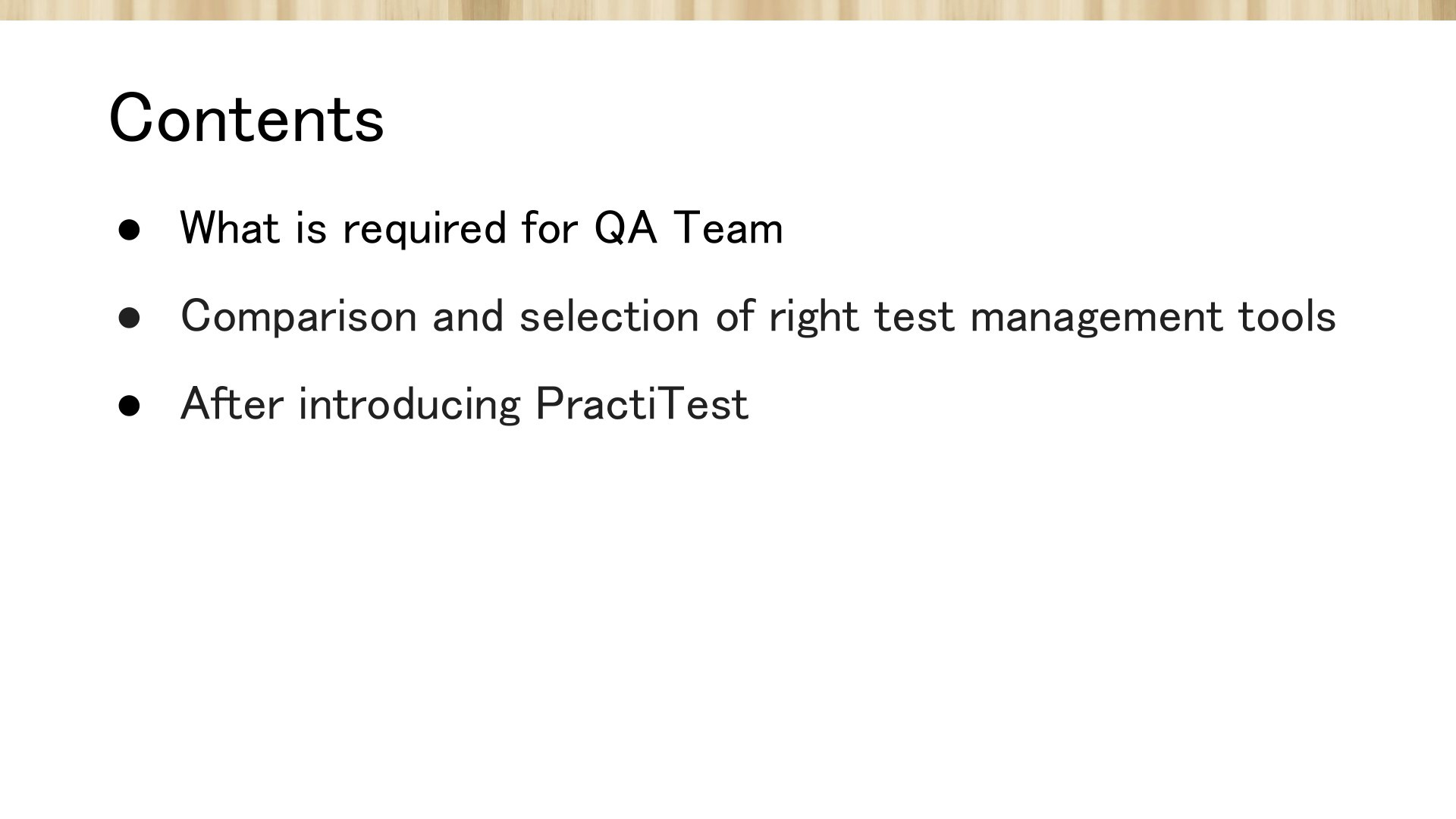Click the Contents slide title
The image size is (1456, 819).
pyautogui.click(x=246, y=118)
